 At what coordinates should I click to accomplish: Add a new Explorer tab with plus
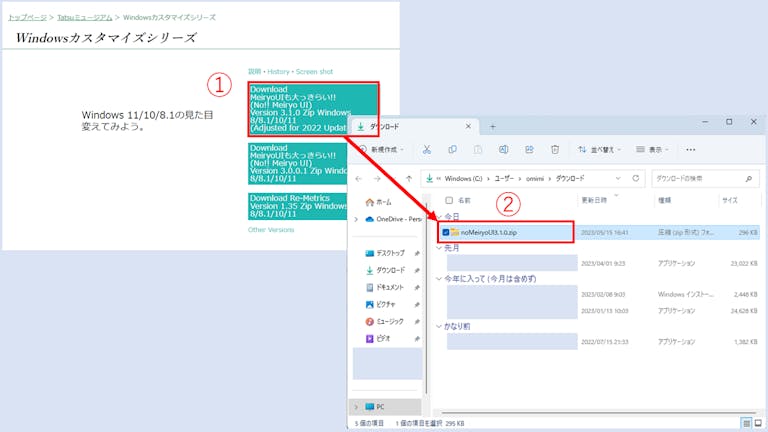pos(493,127)
